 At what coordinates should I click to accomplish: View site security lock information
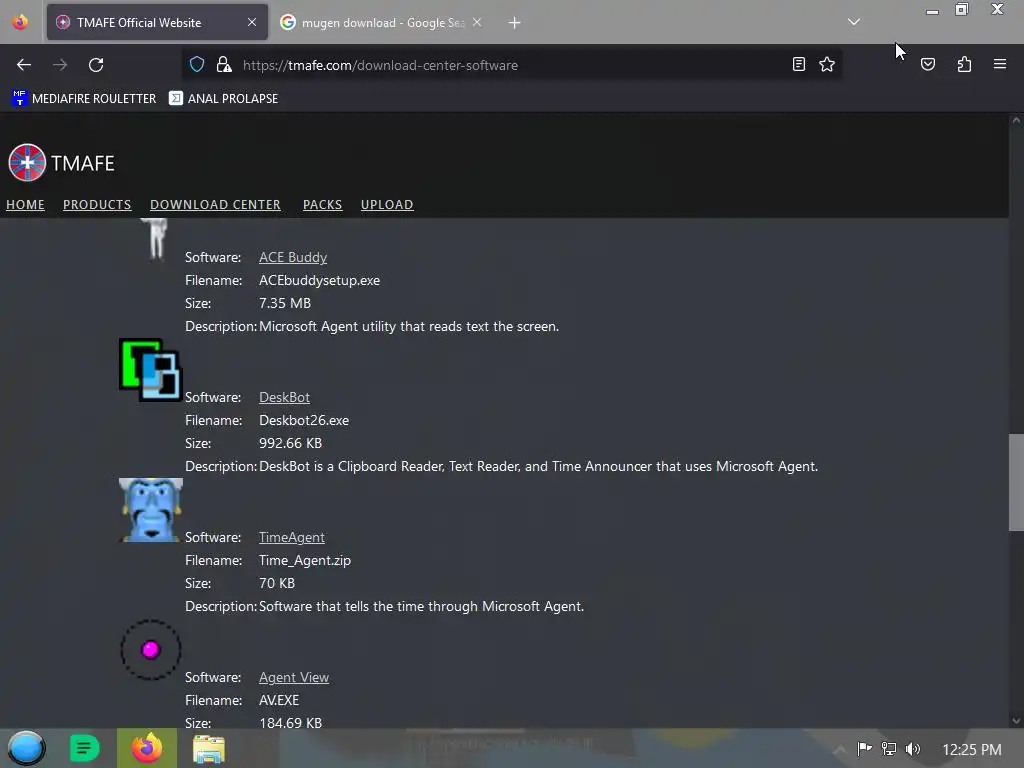[x=224, y=64]
